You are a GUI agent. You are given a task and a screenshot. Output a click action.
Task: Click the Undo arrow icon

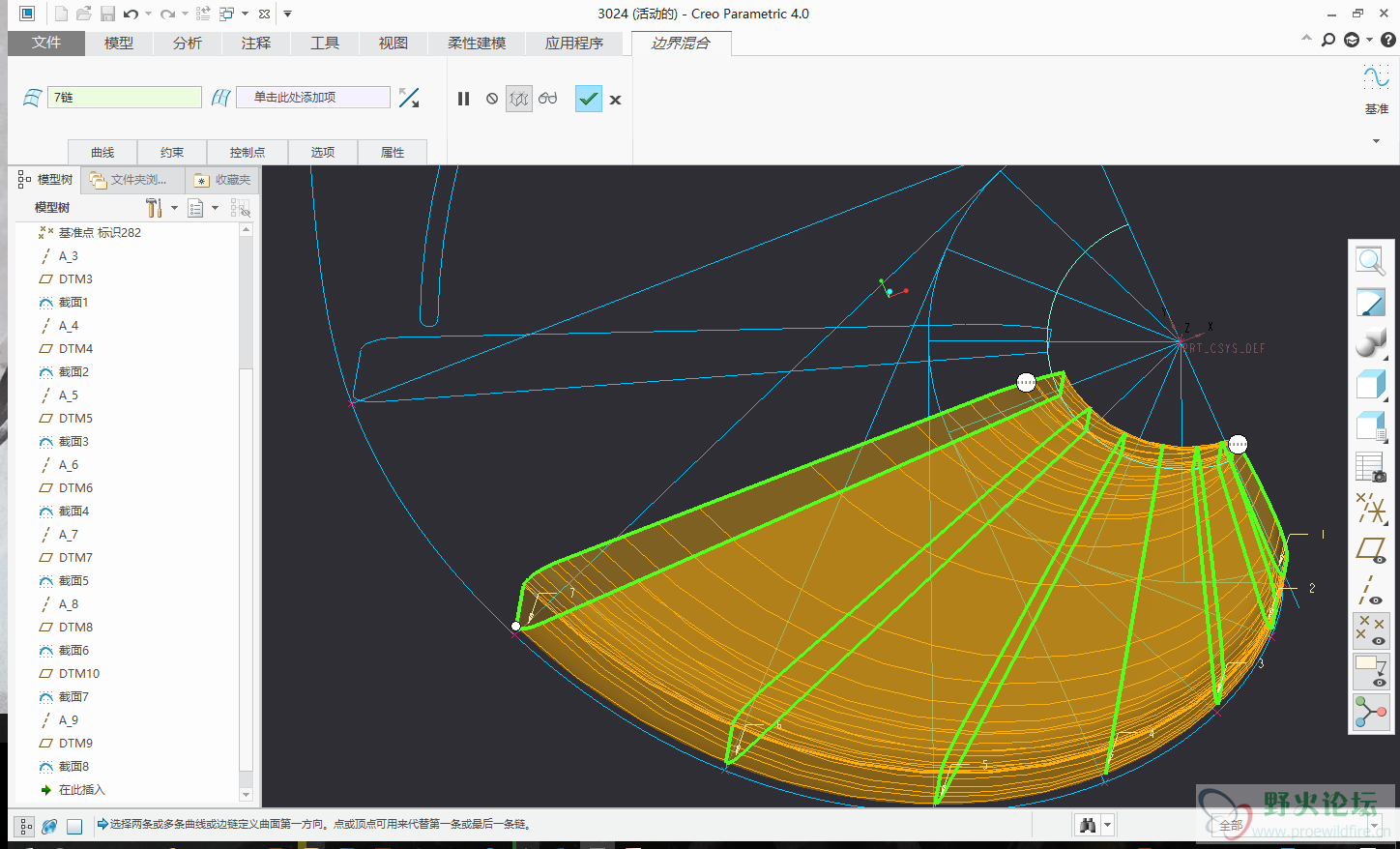point(131,14)
